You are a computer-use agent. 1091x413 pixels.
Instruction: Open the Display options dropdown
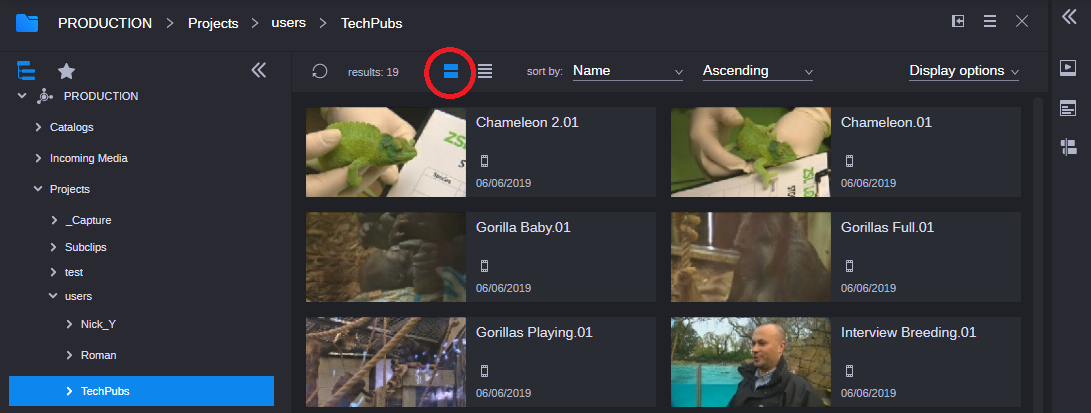pos(963,71)
